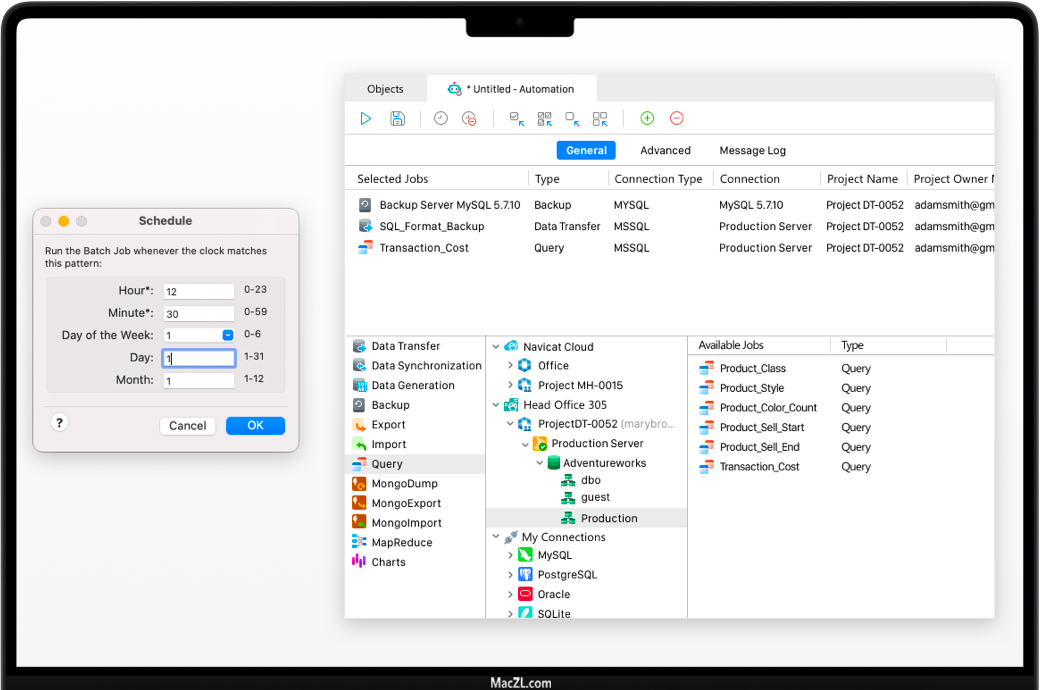Click the Save icon in the toolbar
This screenshot has height=690, width=1040.
[x=397, y=118]
